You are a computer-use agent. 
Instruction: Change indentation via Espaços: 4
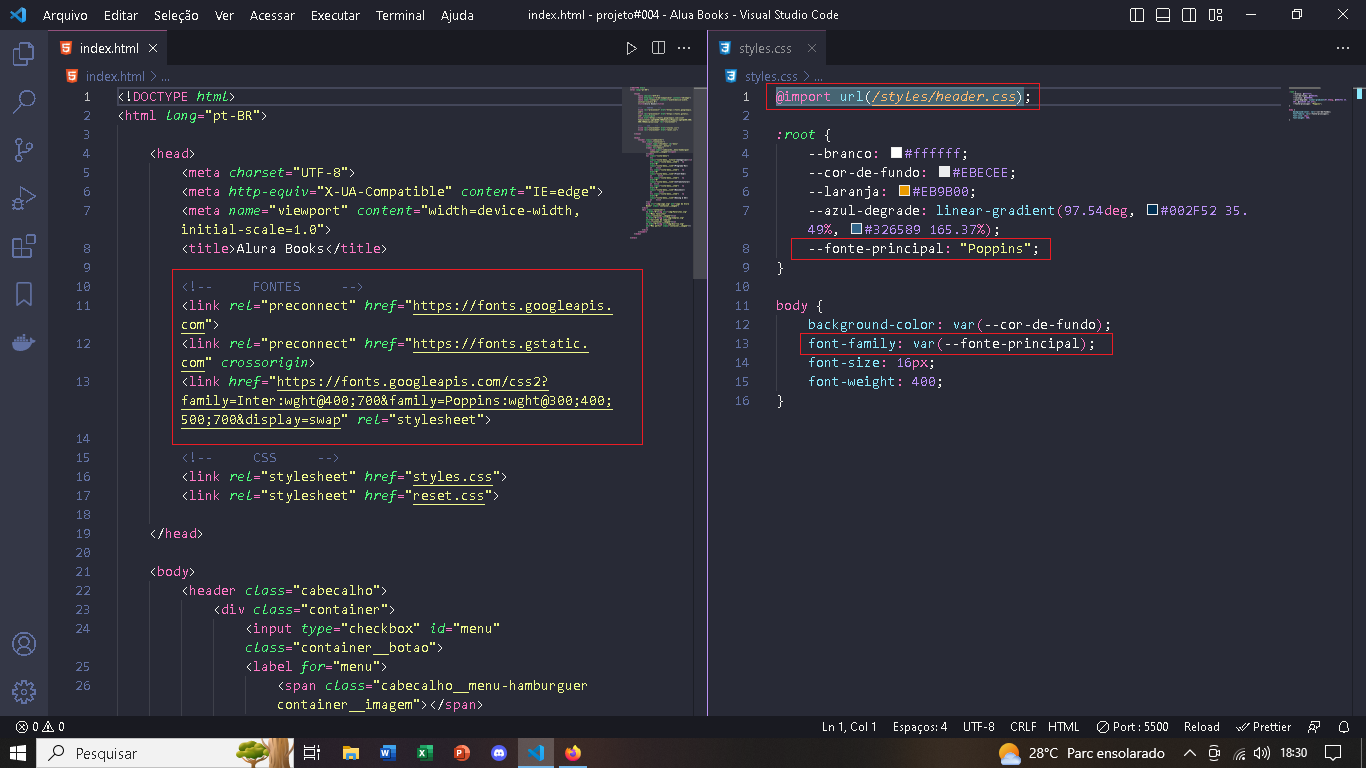(919, 727)
